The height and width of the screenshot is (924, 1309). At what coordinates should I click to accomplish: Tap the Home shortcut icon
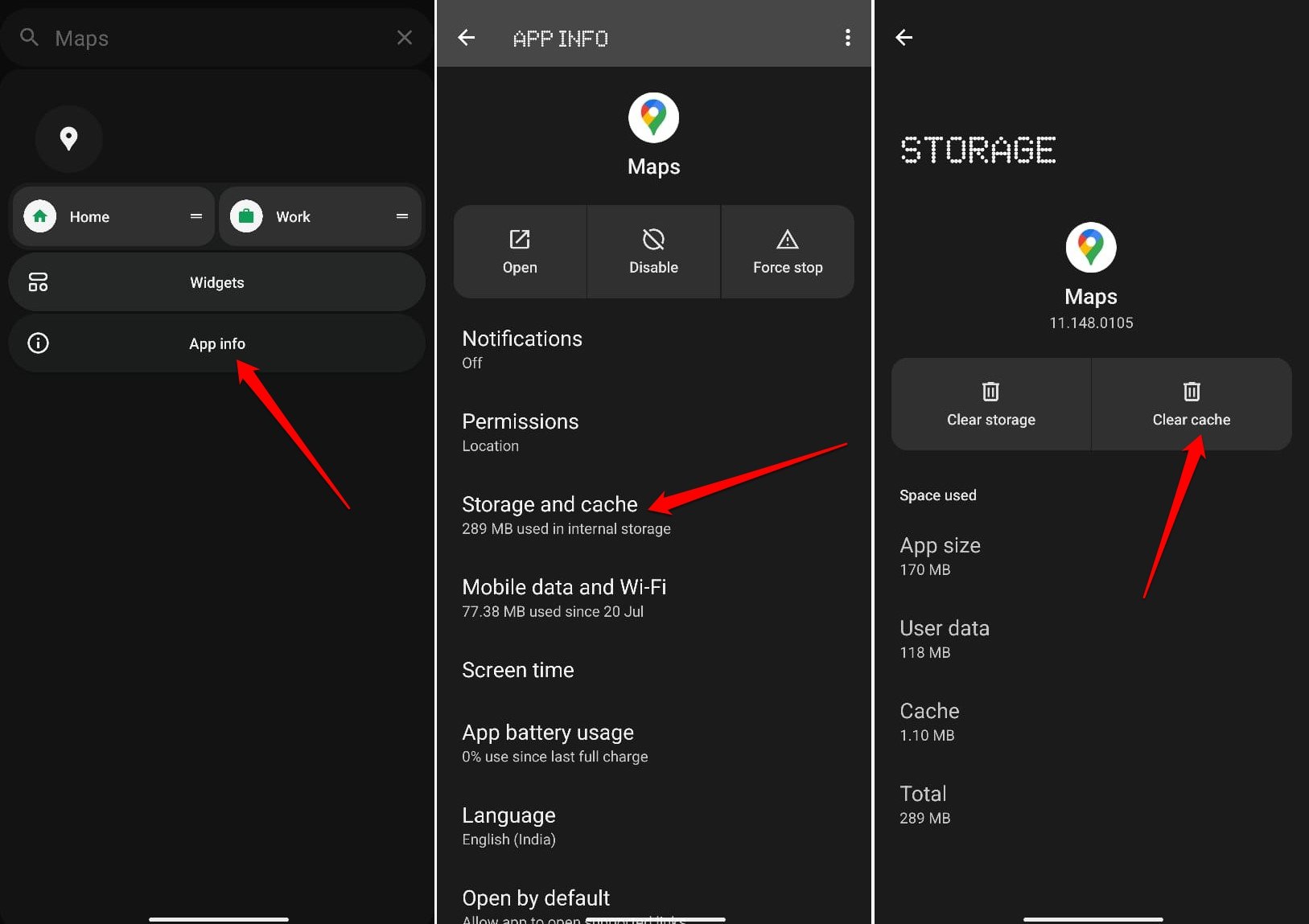coord(40,216)
